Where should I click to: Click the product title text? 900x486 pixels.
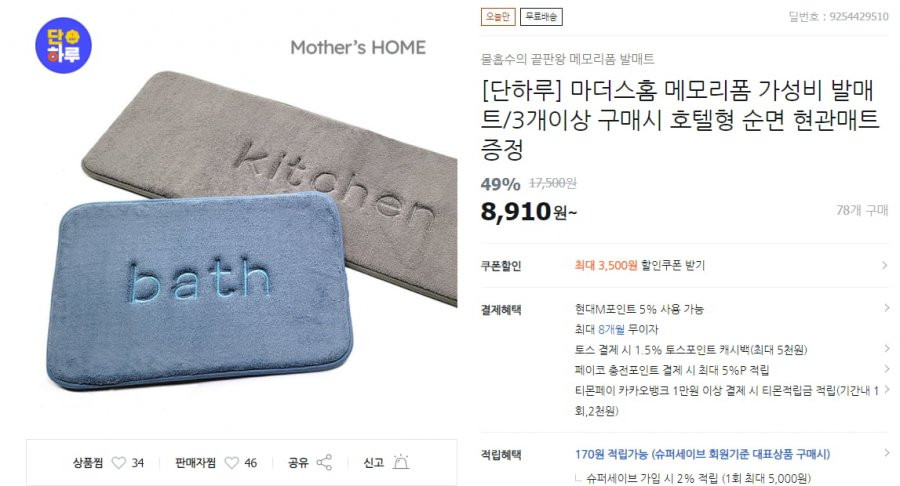pyautogui.click(x=680, y=120)
